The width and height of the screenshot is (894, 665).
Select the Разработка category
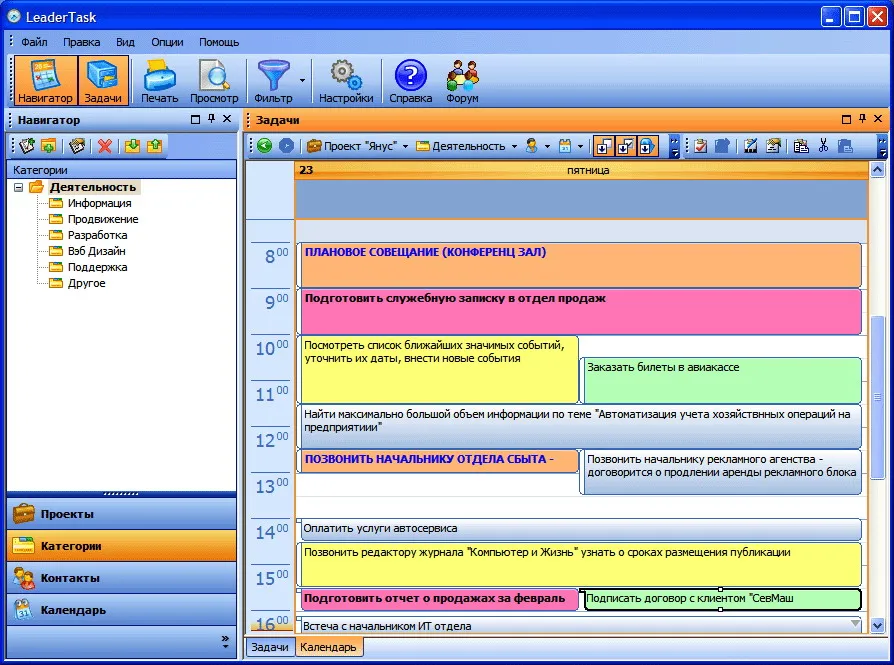[97, 235]
